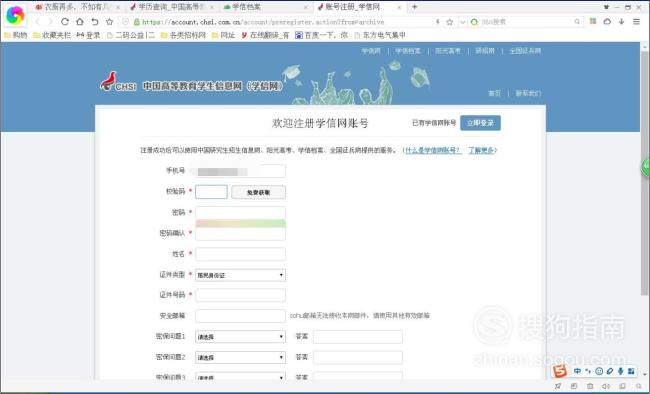Open the browser home page icon
Image resolution: width=650 pixels, height=394 pixels.
click(80, 22)
